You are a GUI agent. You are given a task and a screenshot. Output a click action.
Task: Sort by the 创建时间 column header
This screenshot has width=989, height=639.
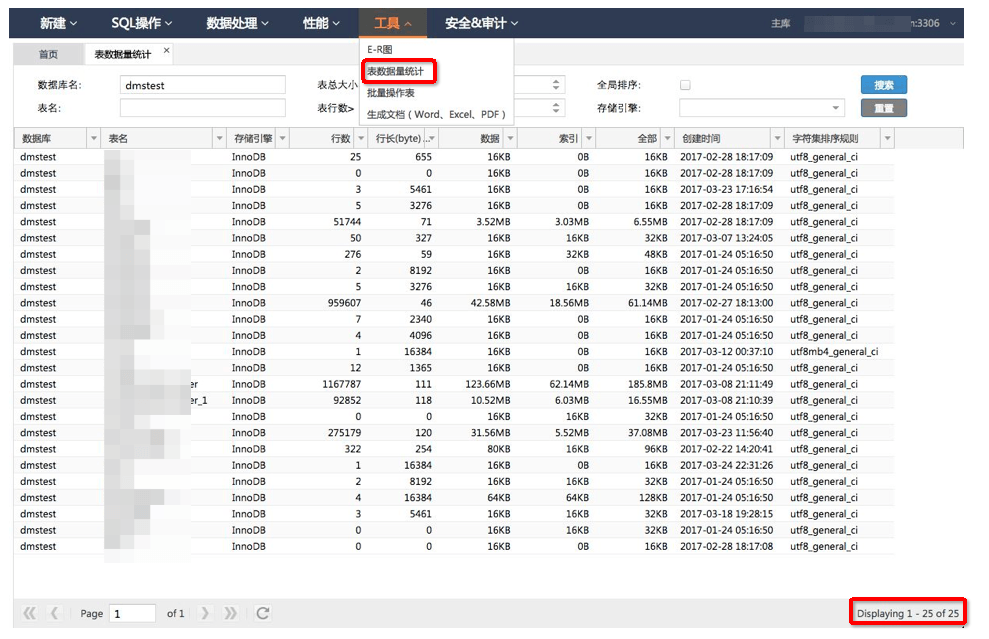701,138
